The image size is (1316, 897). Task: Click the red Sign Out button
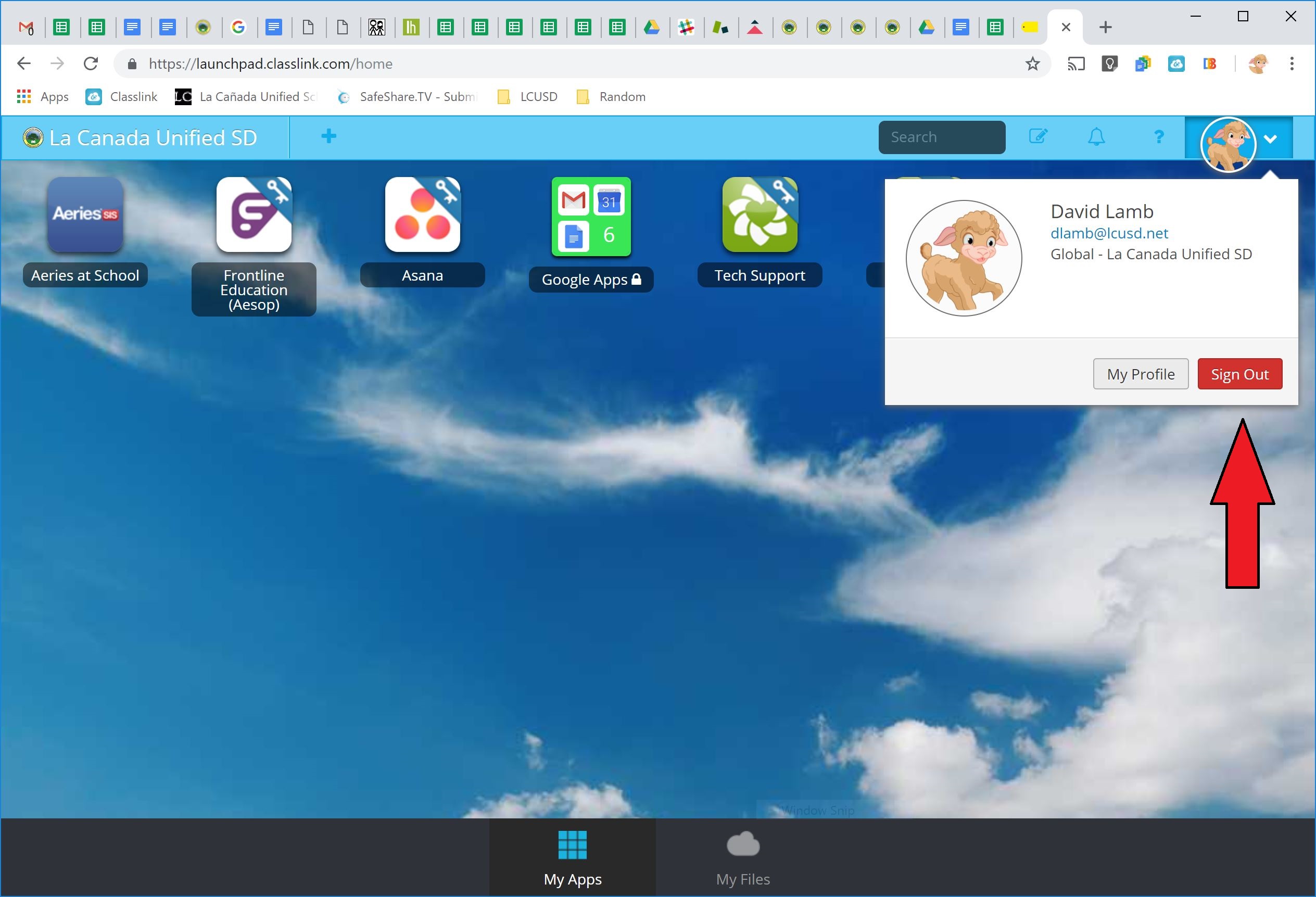(x=1239, y=374)
